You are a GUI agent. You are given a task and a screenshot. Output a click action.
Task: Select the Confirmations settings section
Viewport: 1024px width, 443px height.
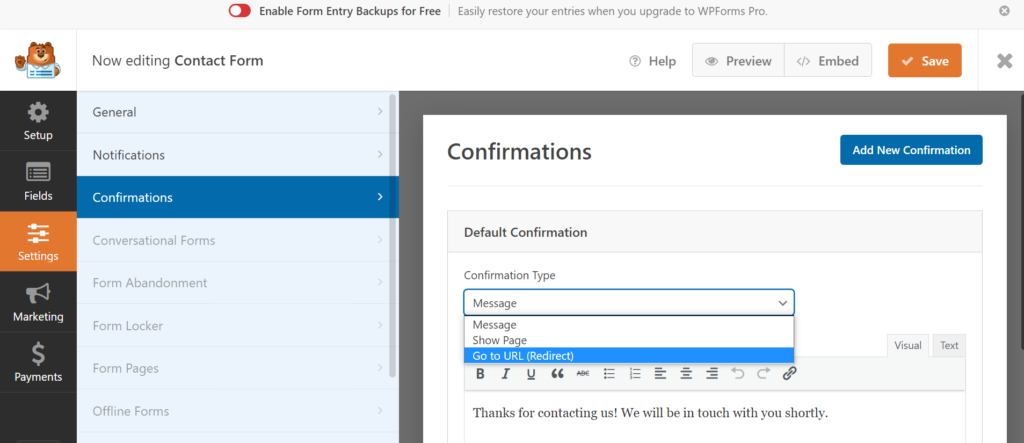237,197
